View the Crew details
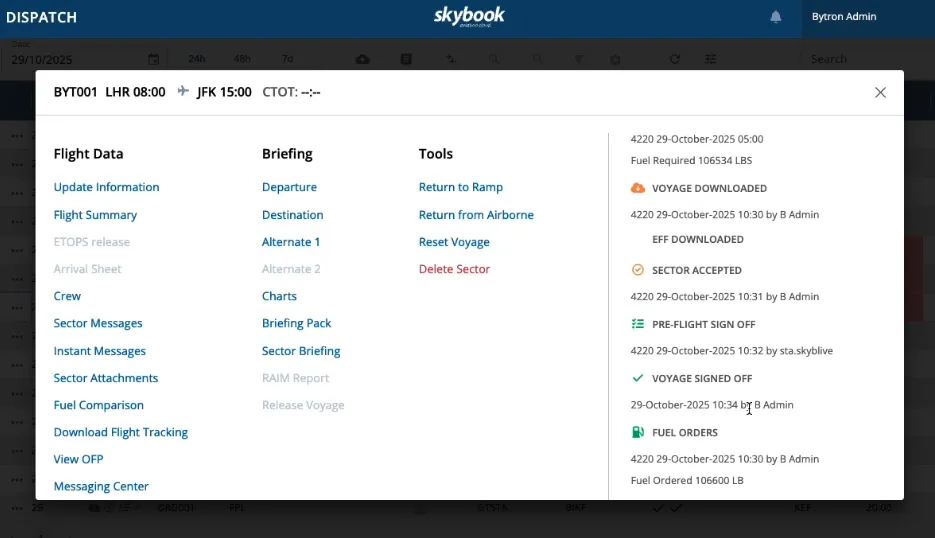The image size is (935, 538). pyautogui.click(x=67, y=296)
